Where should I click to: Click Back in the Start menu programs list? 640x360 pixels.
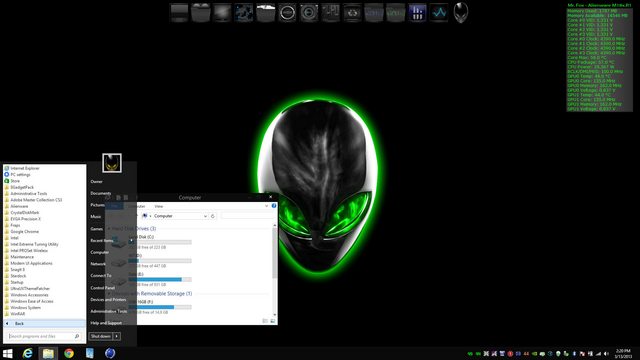coord(44,323)
